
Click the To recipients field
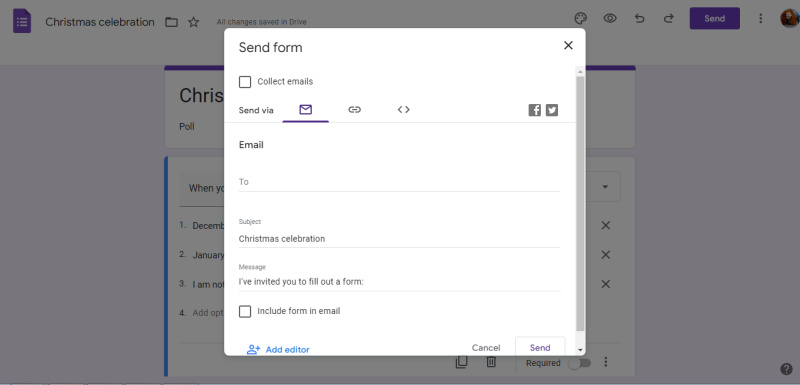(399, 182)
